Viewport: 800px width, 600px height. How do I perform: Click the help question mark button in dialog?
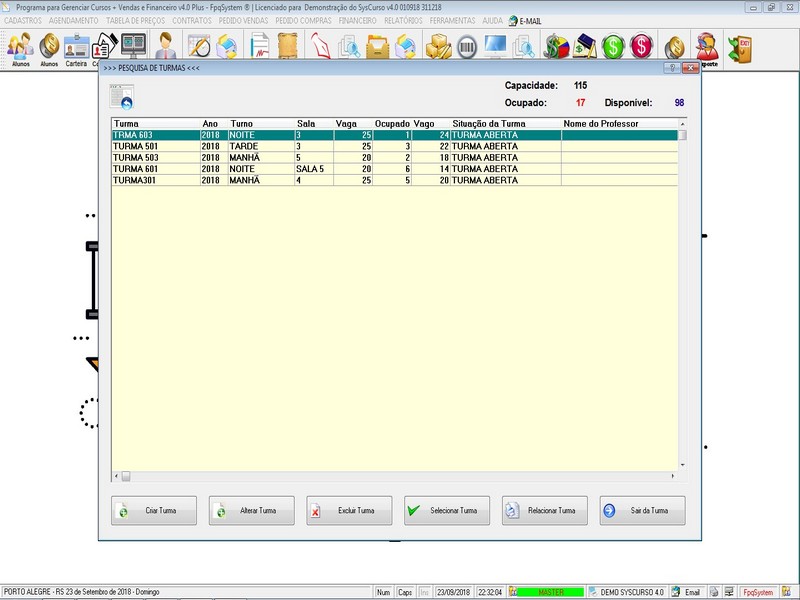click(x=672, y=68)
